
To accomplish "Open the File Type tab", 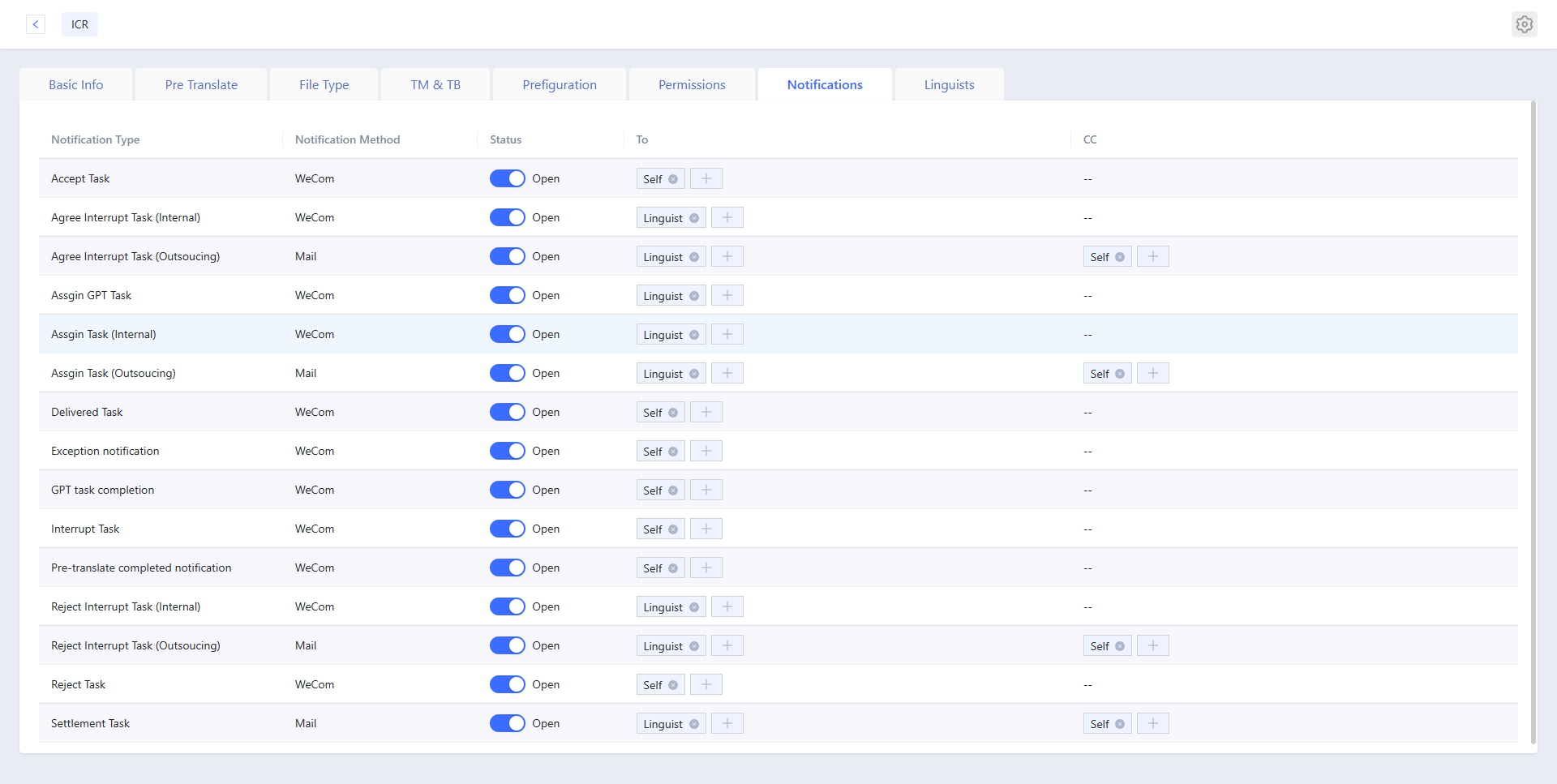I will pyautogui.click(x=324, y=84).
